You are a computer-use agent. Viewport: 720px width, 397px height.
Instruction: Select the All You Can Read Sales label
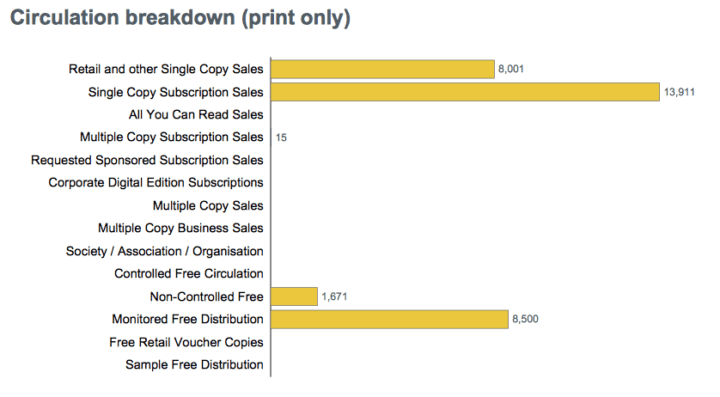[196, 114]
